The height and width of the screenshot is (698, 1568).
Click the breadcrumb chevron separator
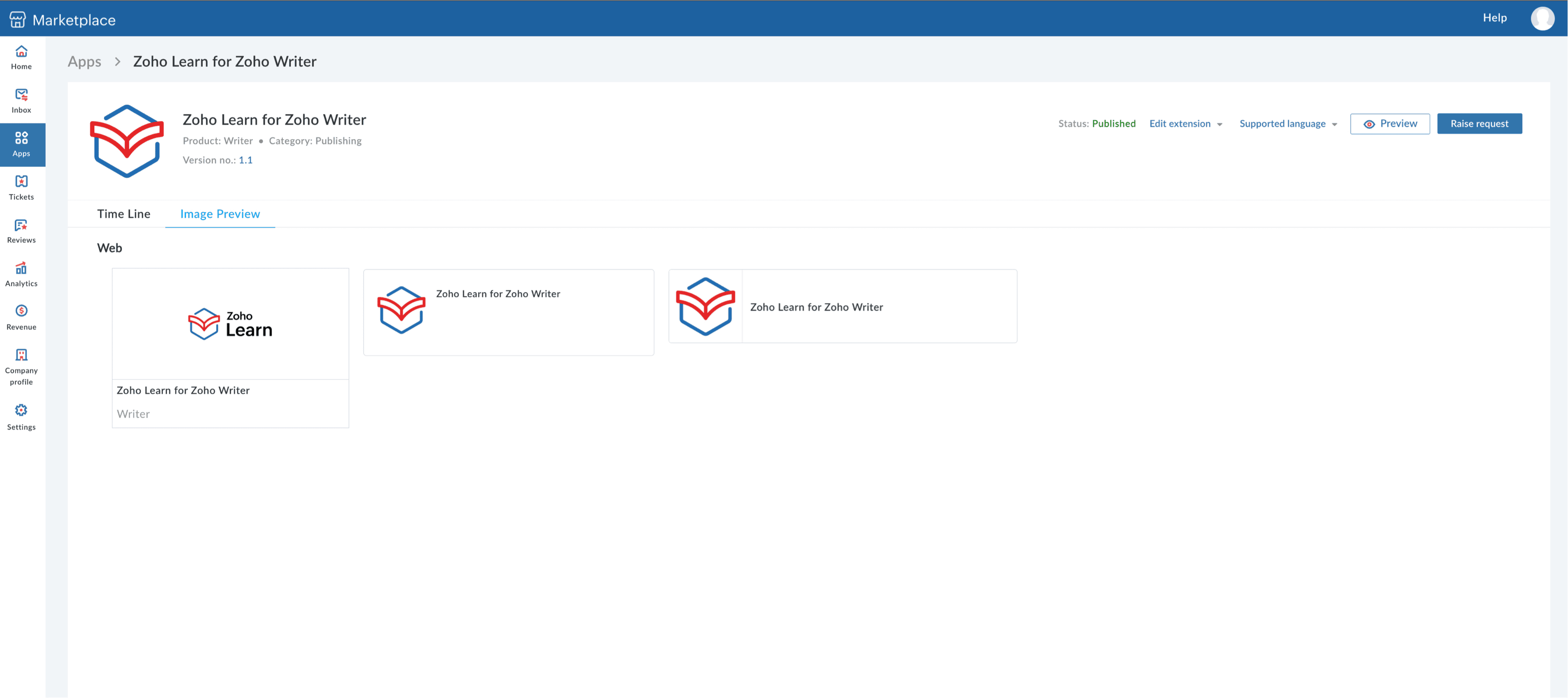click(118, 61)
